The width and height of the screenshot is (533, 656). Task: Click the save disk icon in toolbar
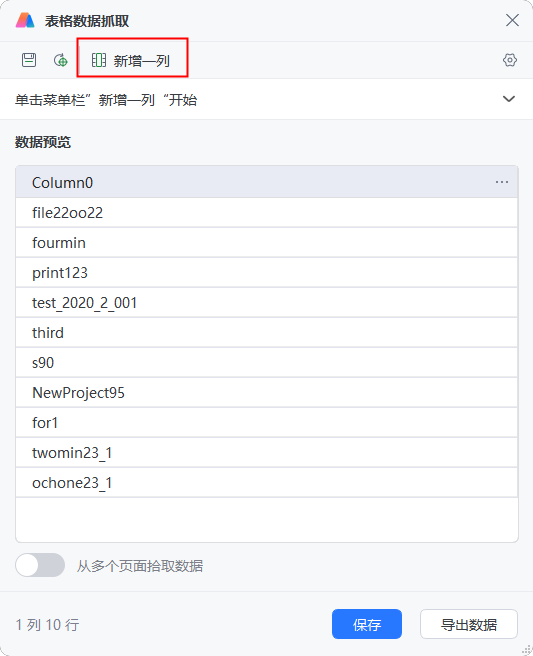click(29, 60)
